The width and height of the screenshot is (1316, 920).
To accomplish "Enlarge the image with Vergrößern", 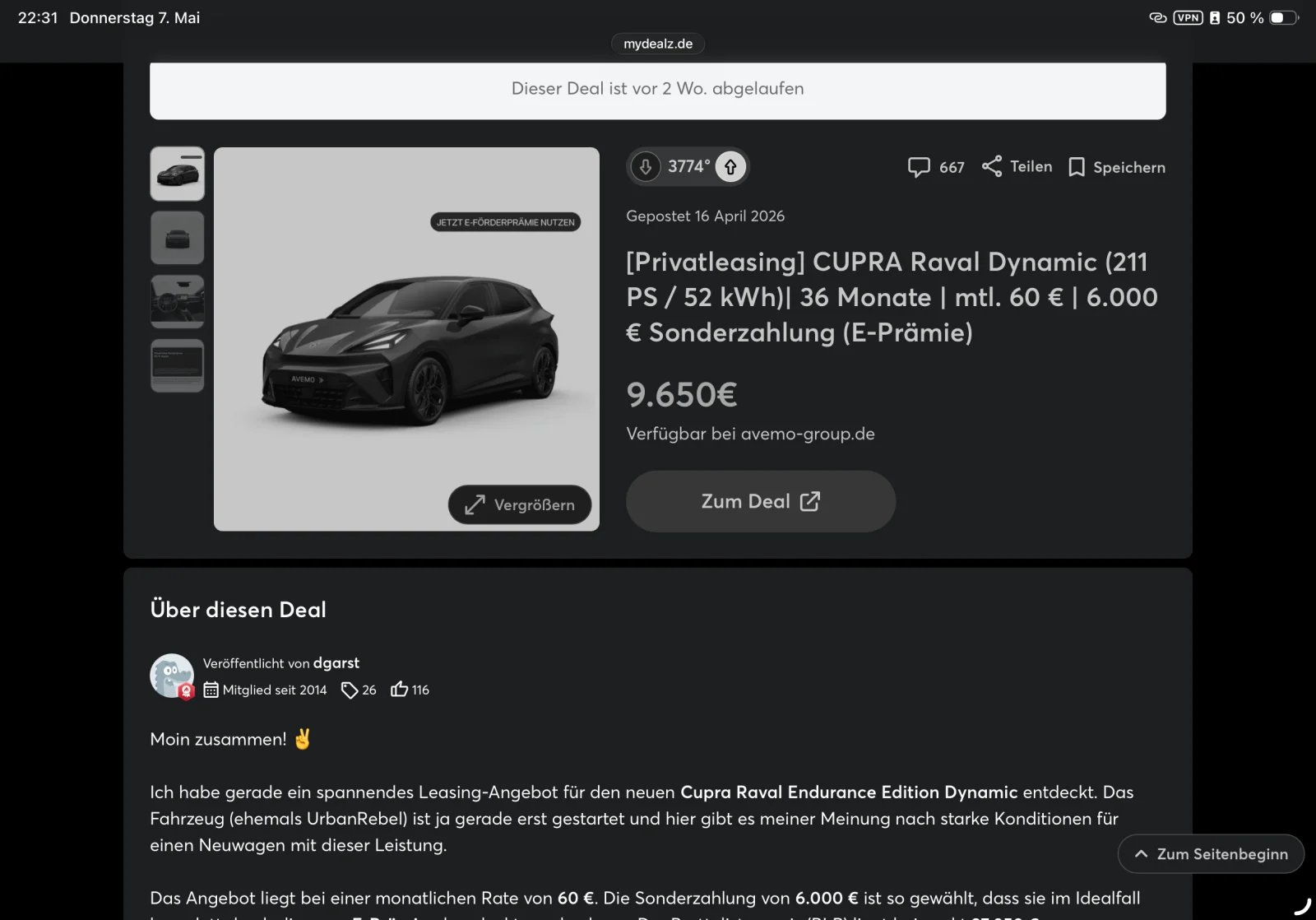I will tap(520, 504).
